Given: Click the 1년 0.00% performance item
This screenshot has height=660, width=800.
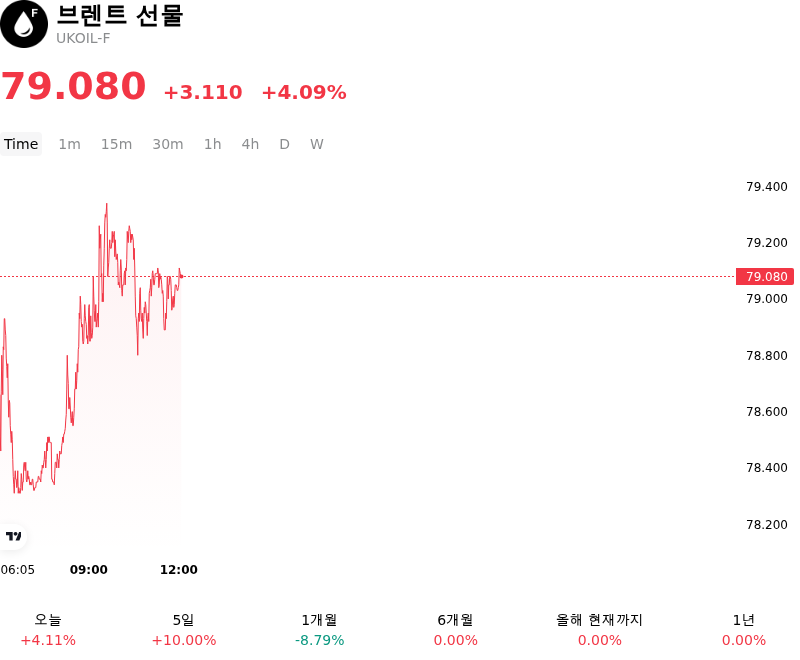Looking at the screenshot, I should point(743,630).
